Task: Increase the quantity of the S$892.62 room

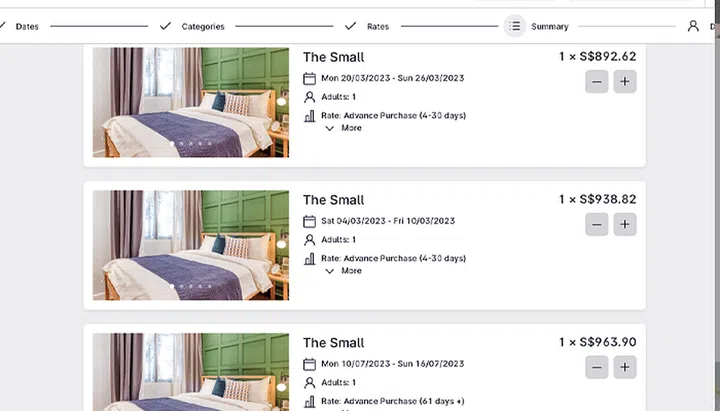Action: pos(625,82)
